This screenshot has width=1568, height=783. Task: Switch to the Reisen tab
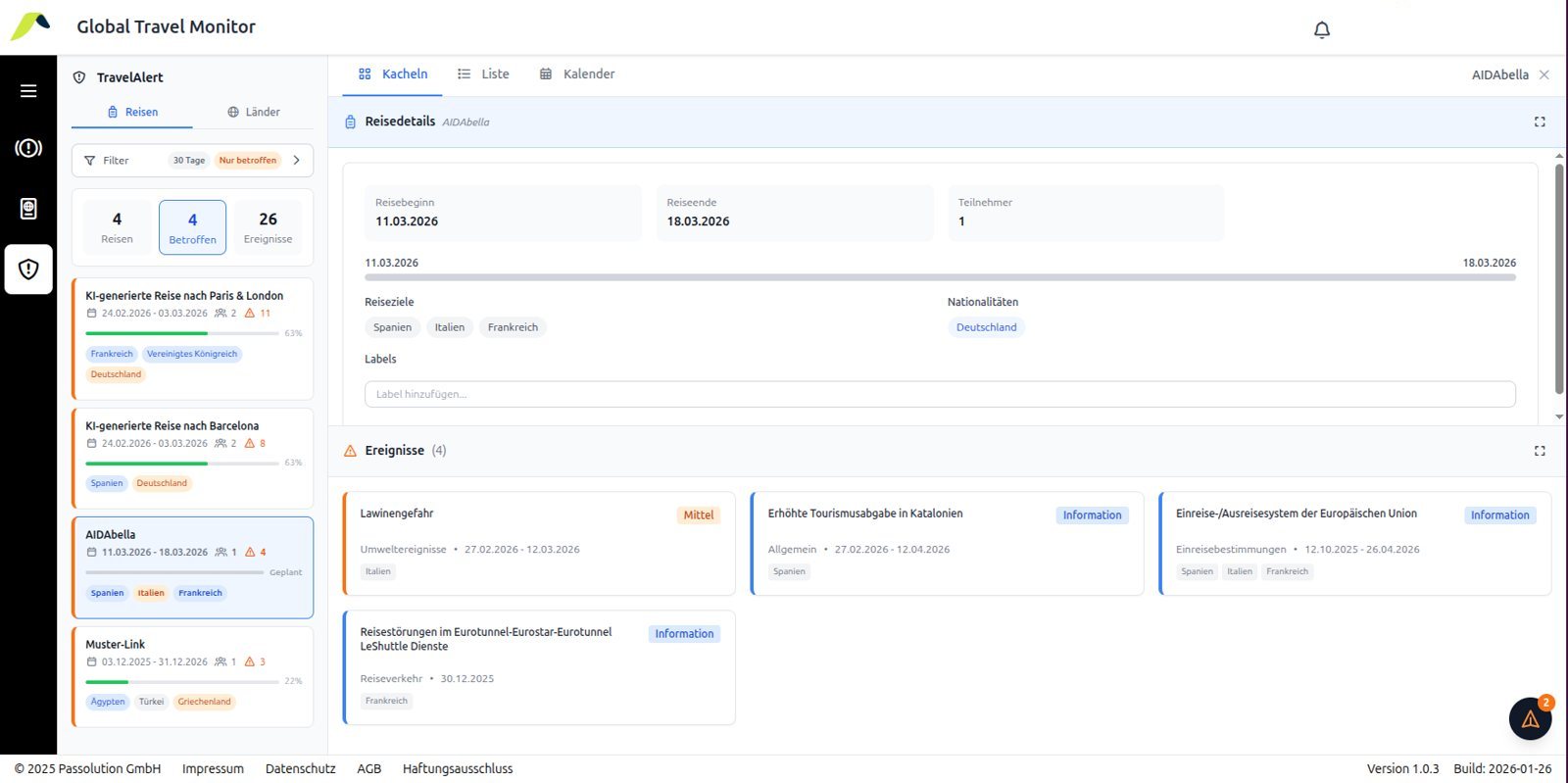pyautogui.click(x=132, y=112)
